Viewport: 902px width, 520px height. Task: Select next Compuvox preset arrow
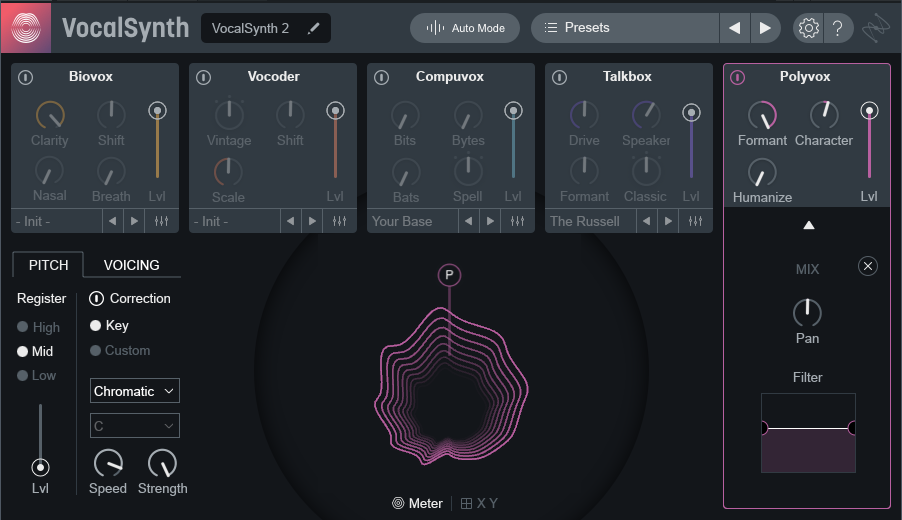490,221
